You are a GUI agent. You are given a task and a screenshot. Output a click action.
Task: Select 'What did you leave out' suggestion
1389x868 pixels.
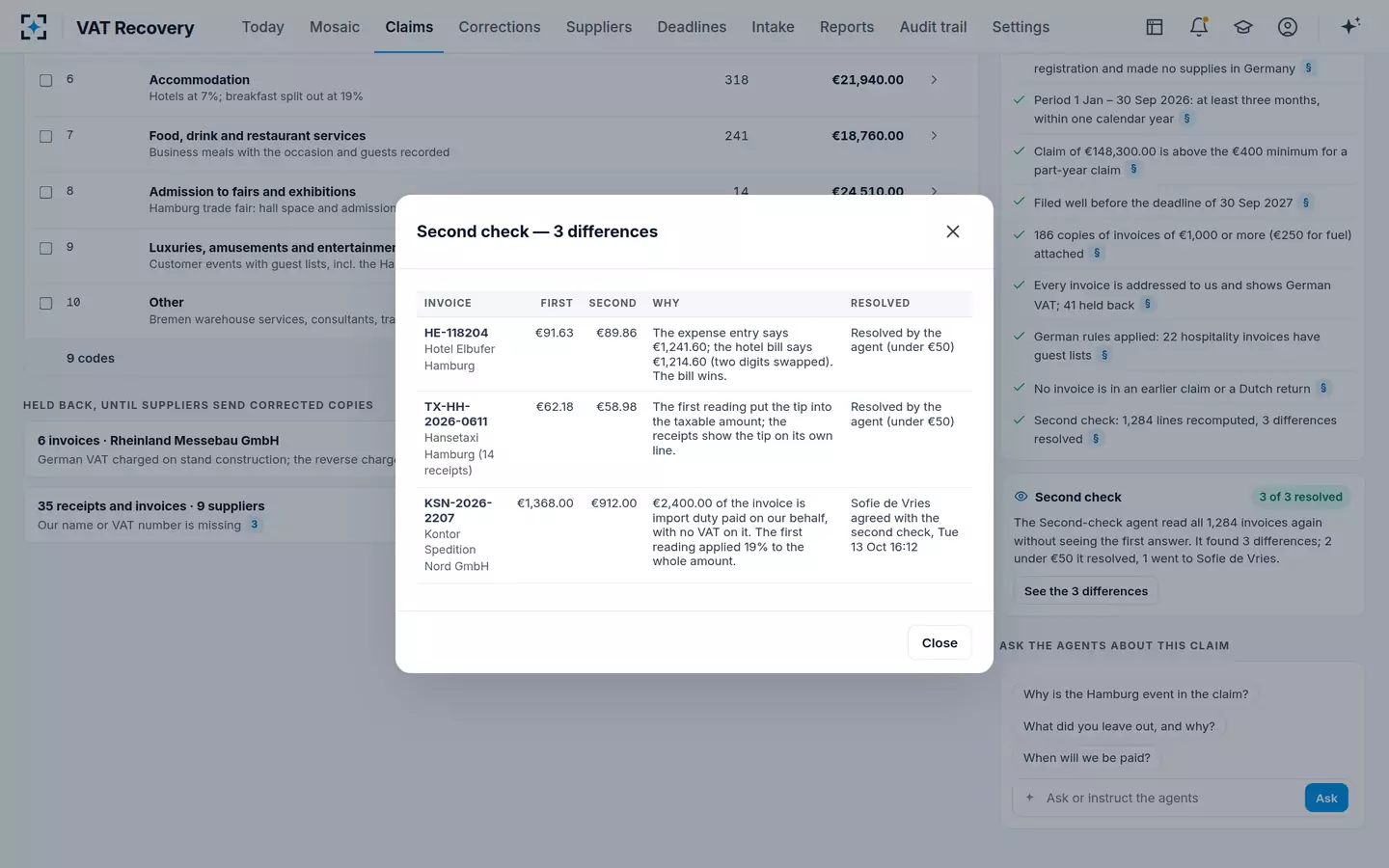tap(1119, 726)
